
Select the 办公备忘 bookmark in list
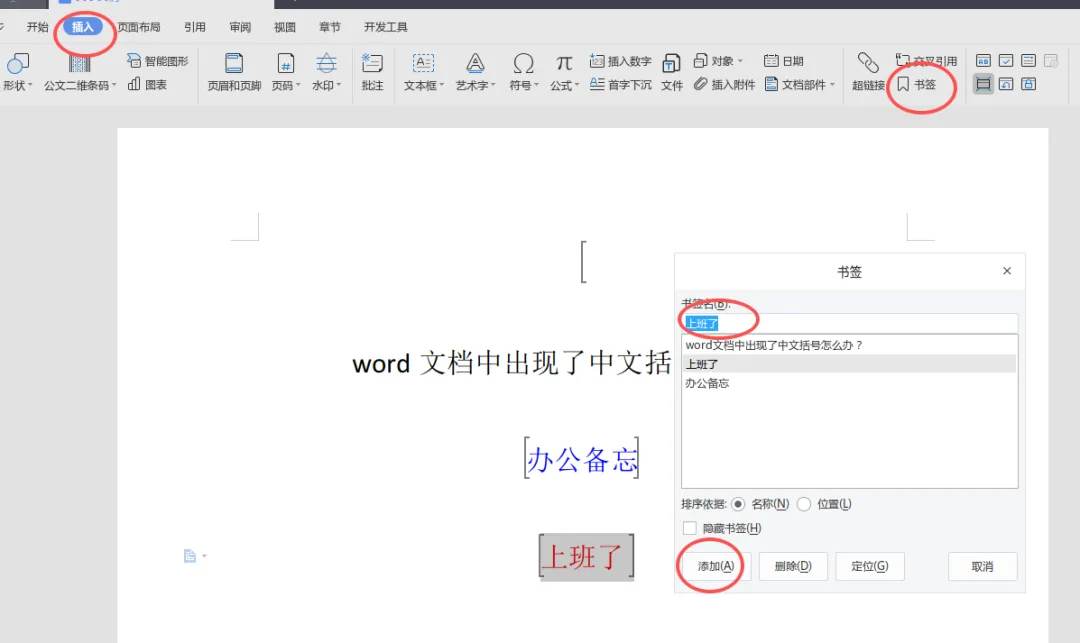coord(849,383)
